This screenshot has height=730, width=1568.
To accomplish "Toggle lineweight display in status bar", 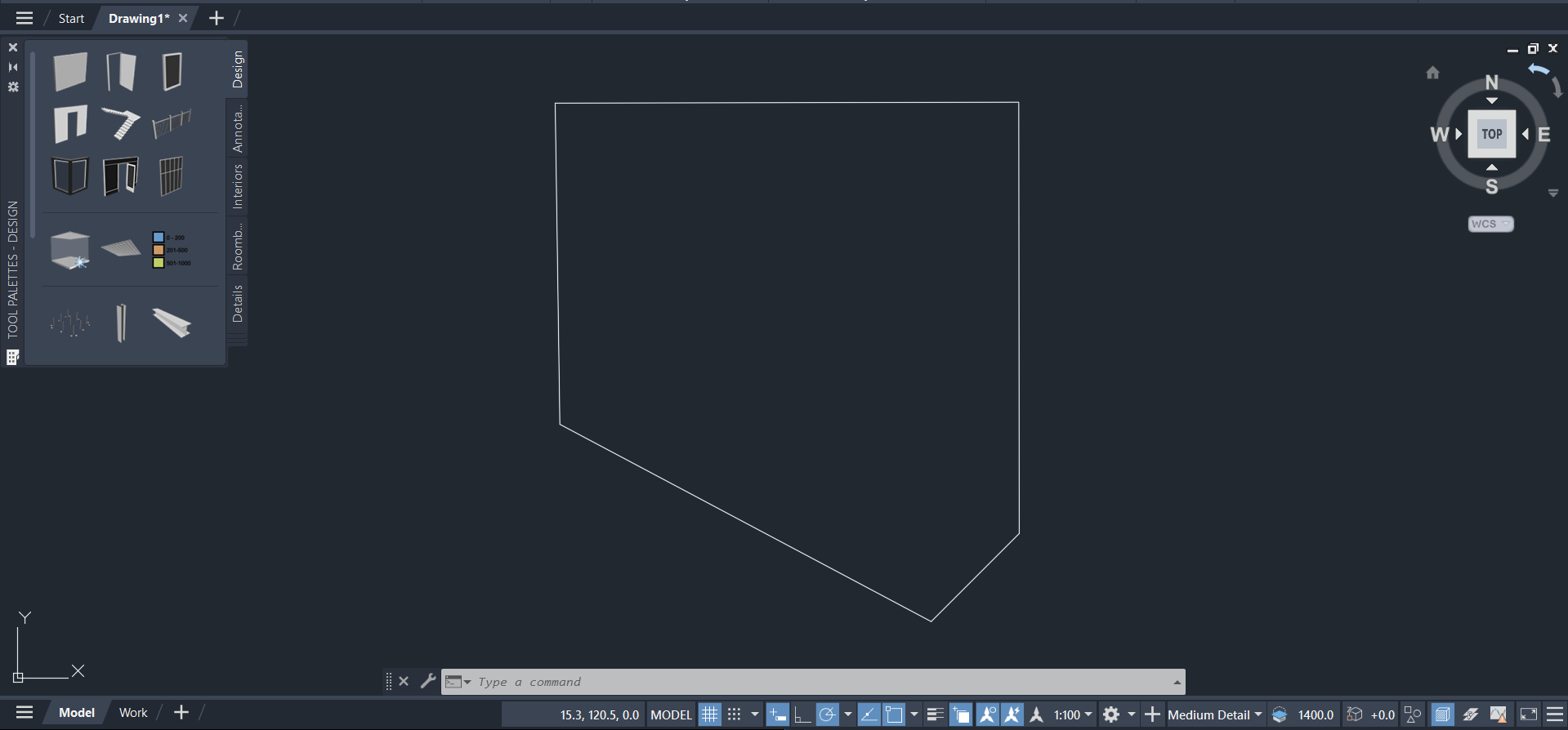I will click(x=936, y=714).
